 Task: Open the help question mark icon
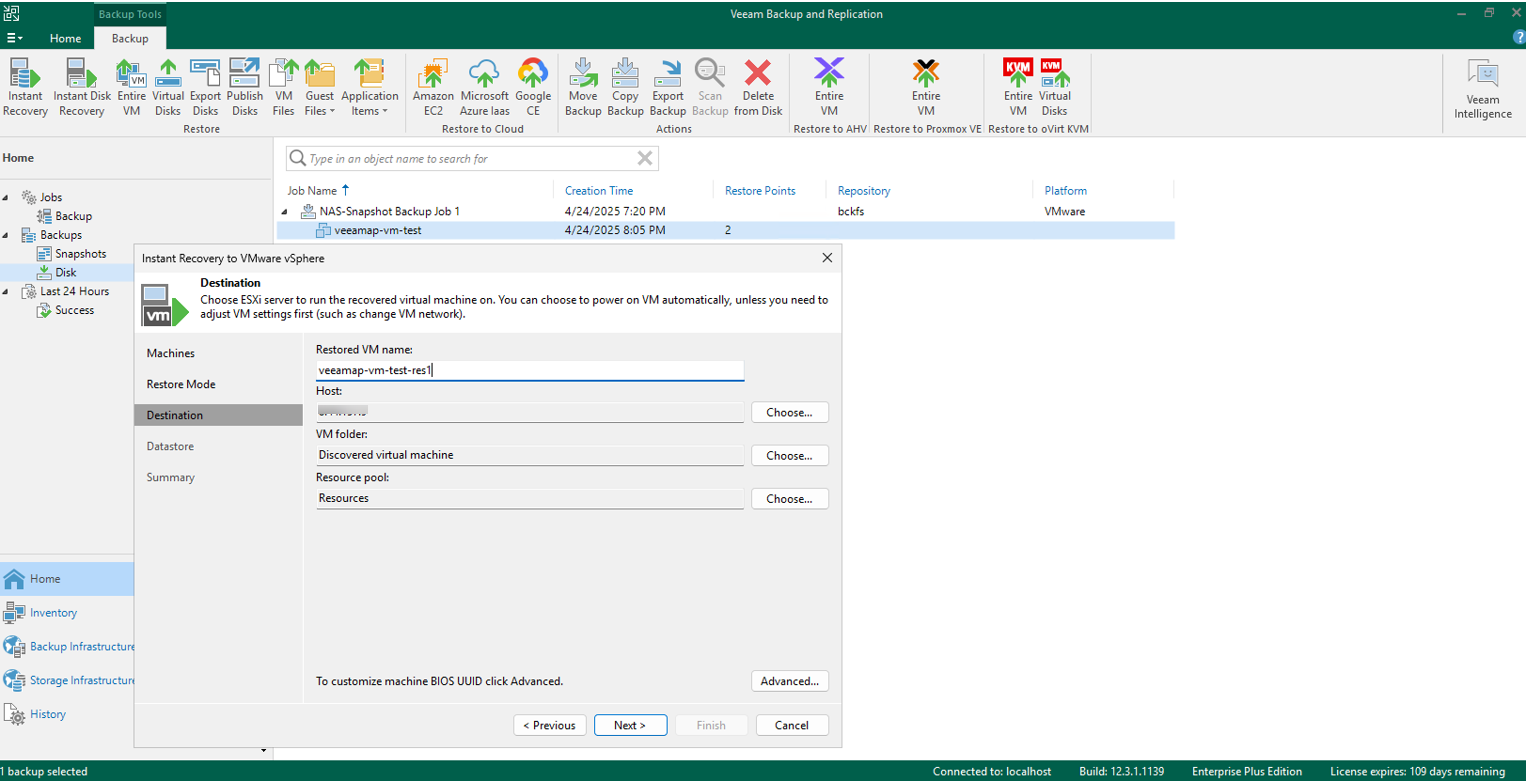(1519, 37)
